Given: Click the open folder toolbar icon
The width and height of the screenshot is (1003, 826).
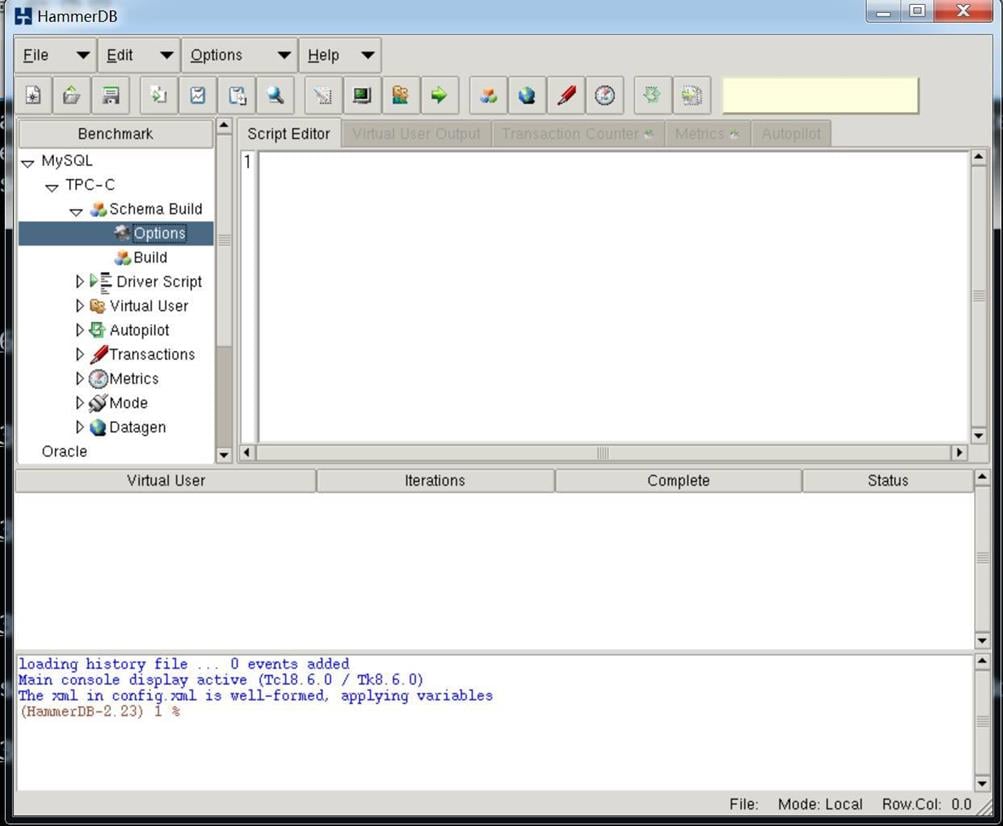Looking at the screenshot, I should coord(72,96).
